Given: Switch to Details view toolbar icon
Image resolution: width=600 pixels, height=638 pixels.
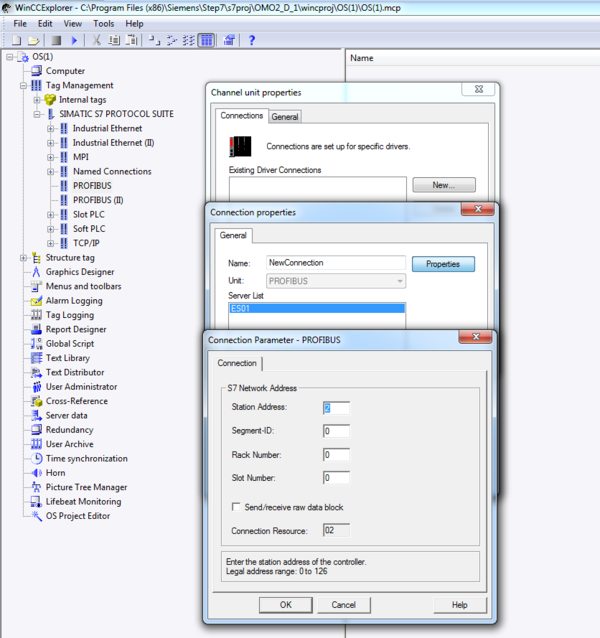Looking at the screenshot, I should pyautogui.click(x=207, y=40).
